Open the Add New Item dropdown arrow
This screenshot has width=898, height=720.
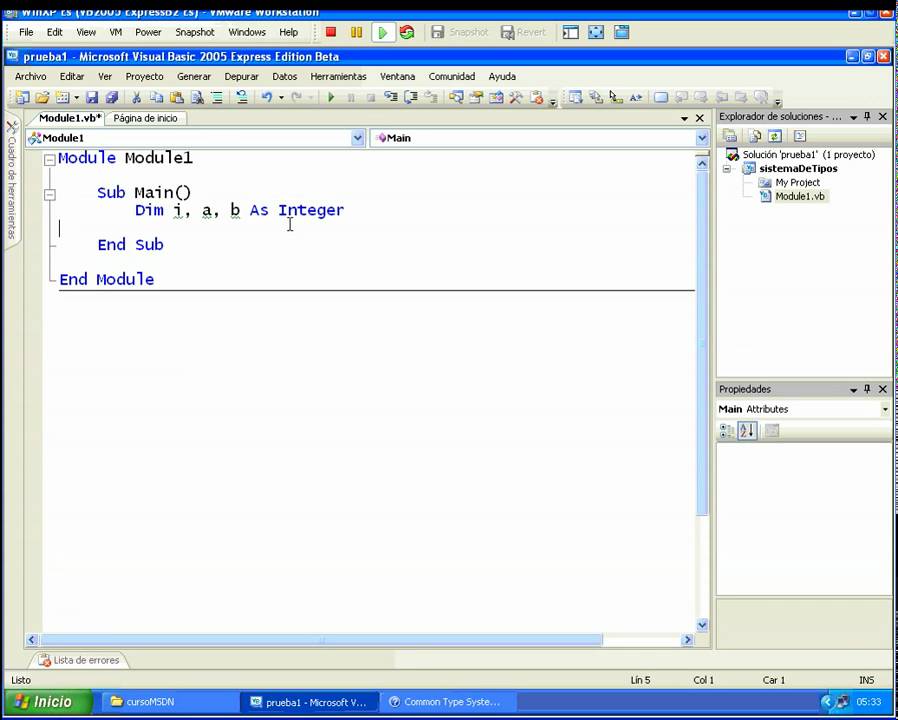click(x=76, y=97)
